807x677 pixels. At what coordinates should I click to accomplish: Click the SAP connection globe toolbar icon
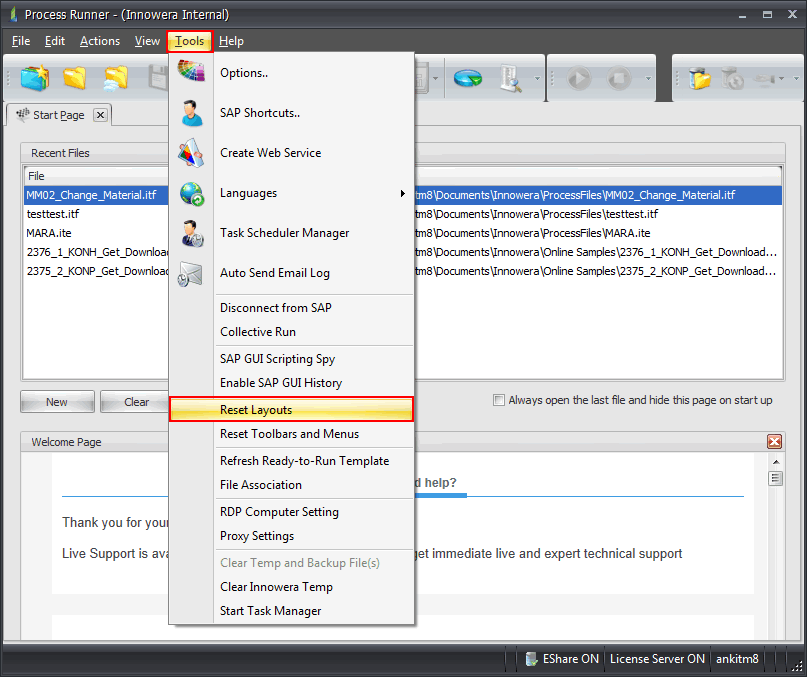467,76
